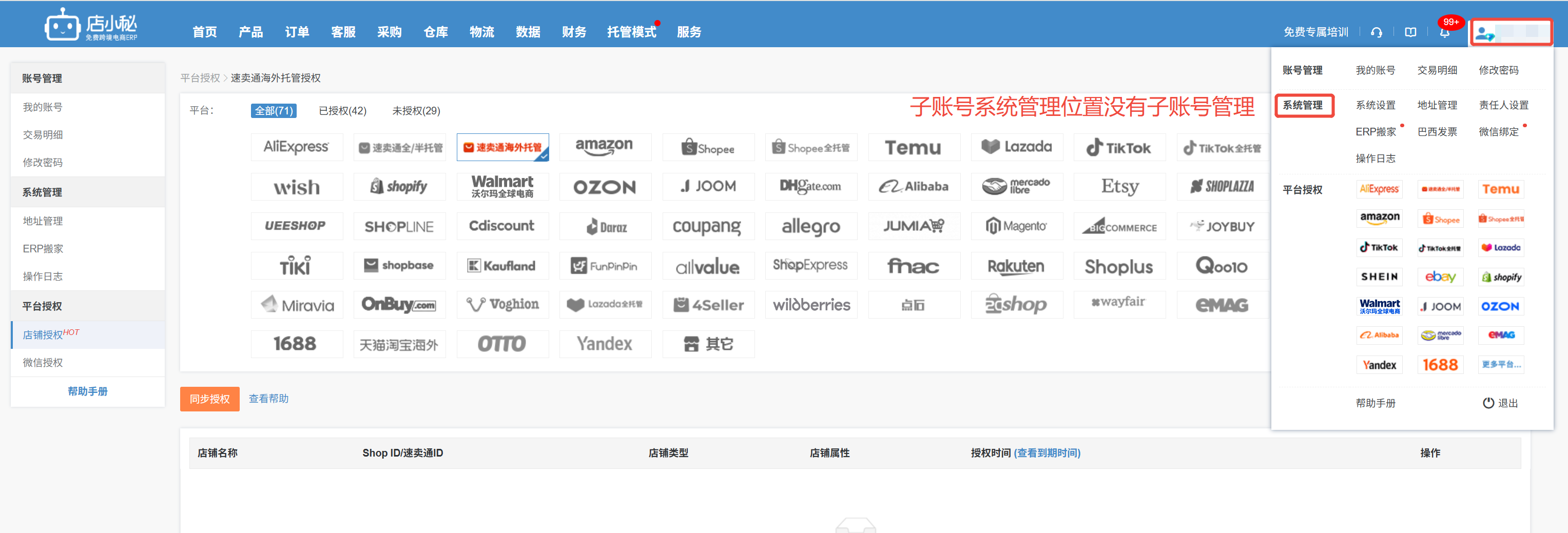Open the notification bell with 99+ badge

click(1445, 32)
